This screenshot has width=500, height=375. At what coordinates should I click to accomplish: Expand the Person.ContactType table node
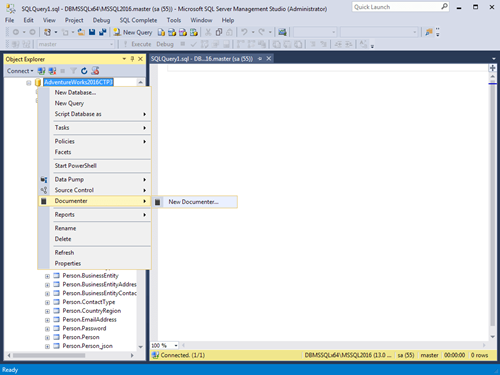47,302
